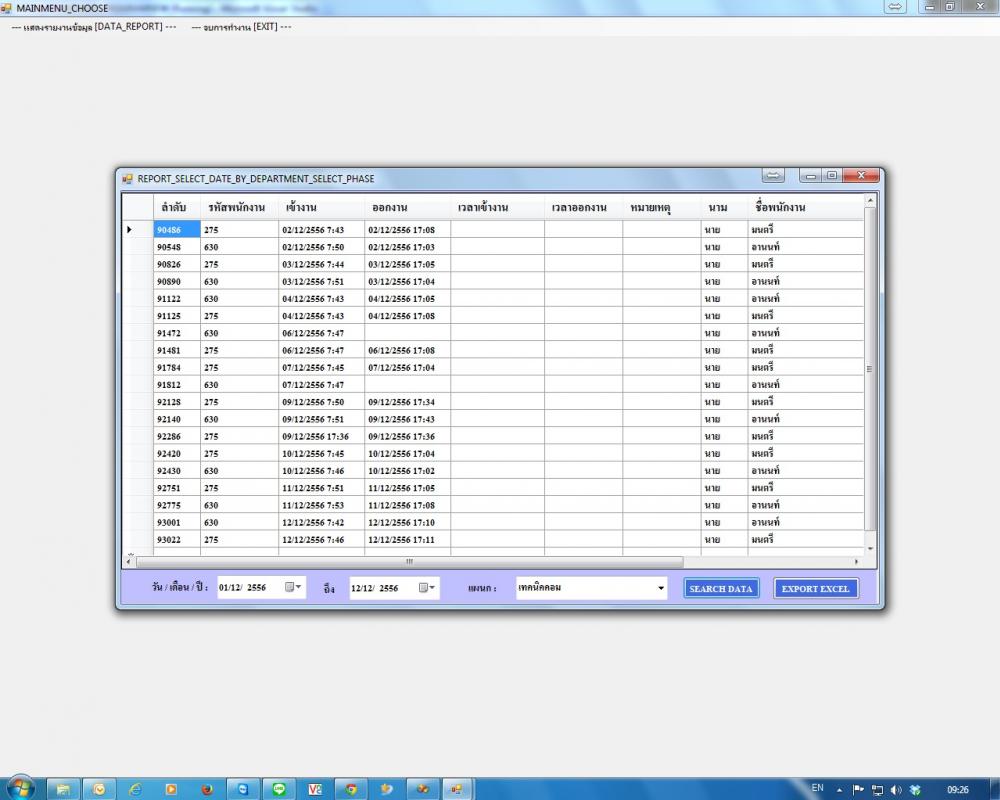Open the Dropbox tray icon

point(915,790)
